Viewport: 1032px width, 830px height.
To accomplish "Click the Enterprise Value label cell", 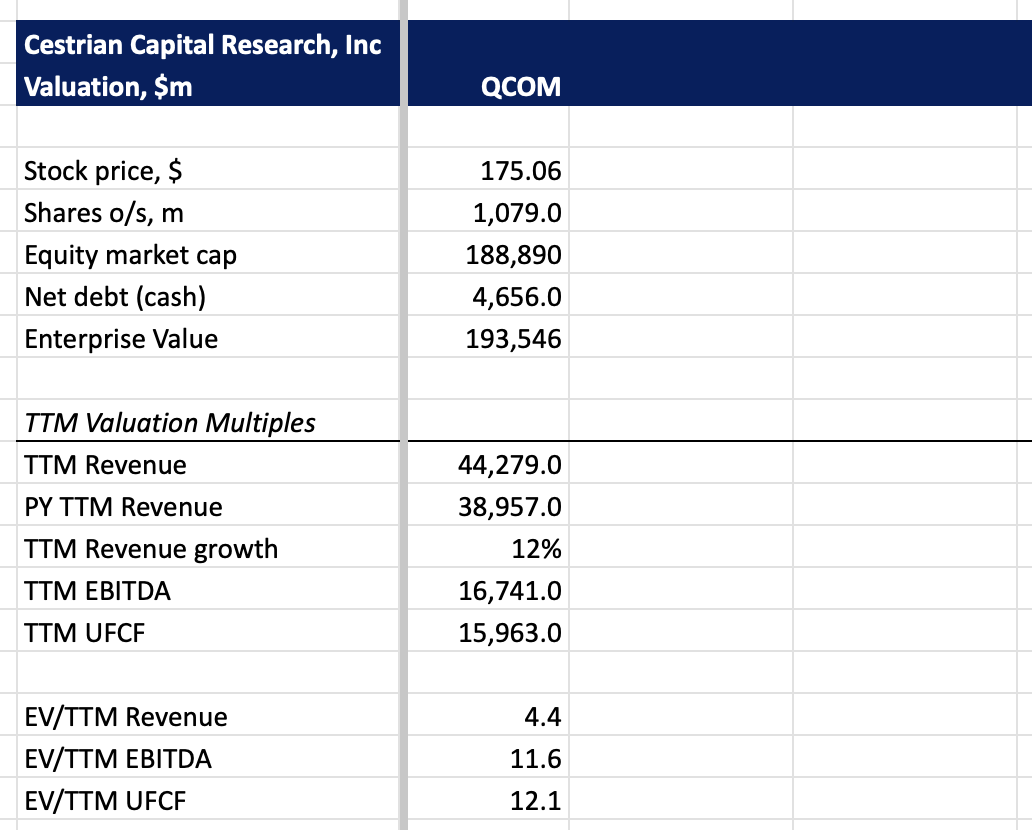I will [120, 339].
